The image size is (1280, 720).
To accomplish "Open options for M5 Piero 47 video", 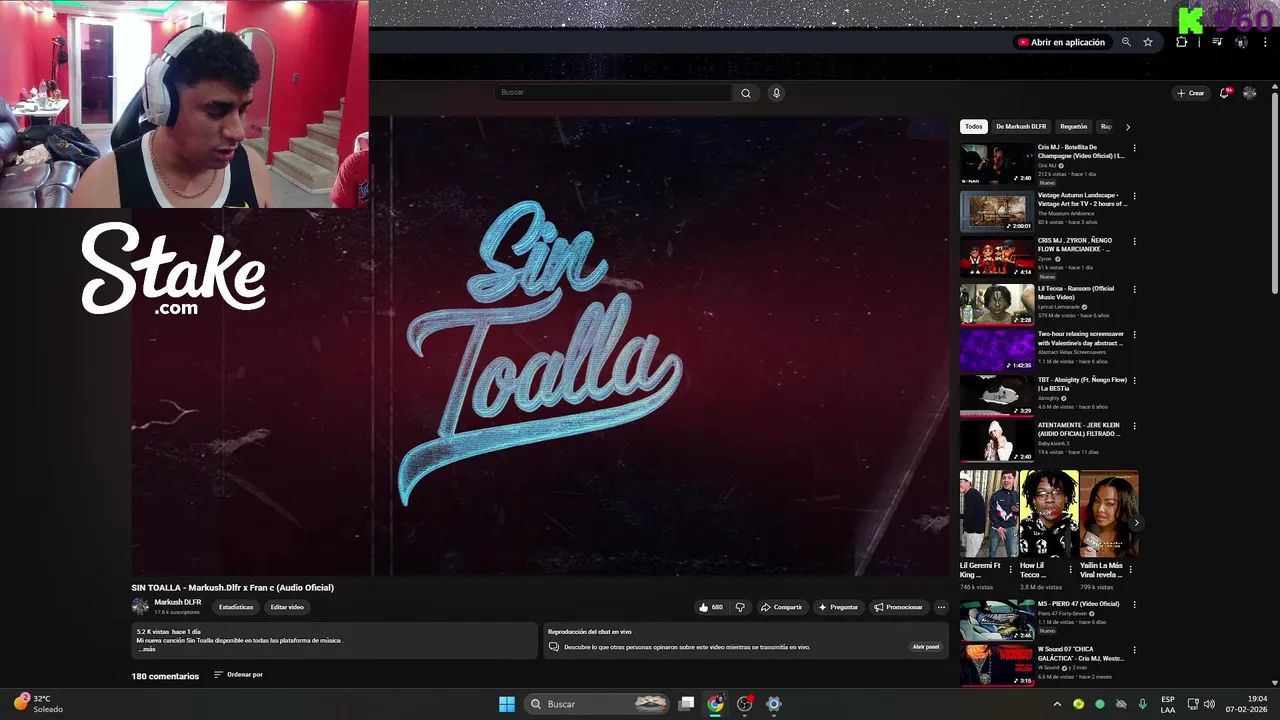I will point(1134,605).
